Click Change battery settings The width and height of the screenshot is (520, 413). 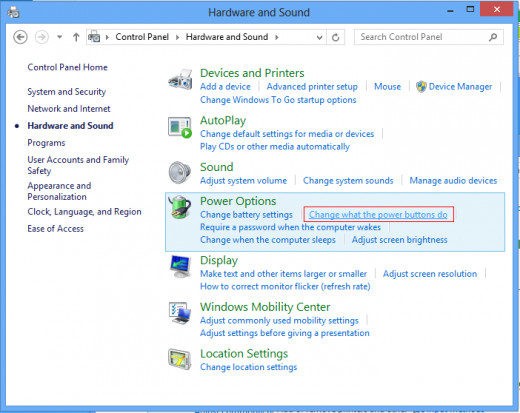(246, 215)
